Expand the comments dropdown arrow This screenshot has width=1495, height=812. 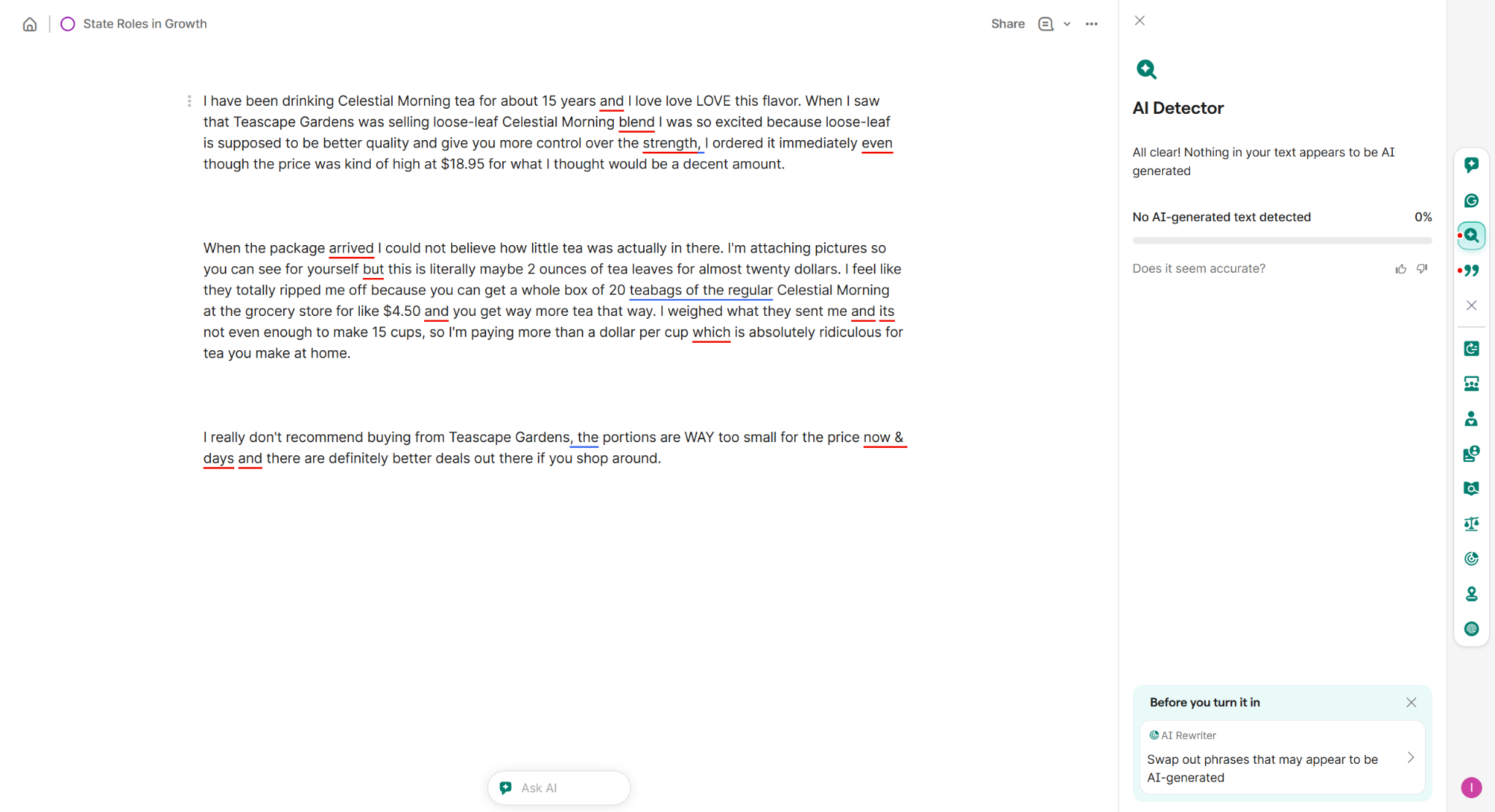(x=1067, y=24)
